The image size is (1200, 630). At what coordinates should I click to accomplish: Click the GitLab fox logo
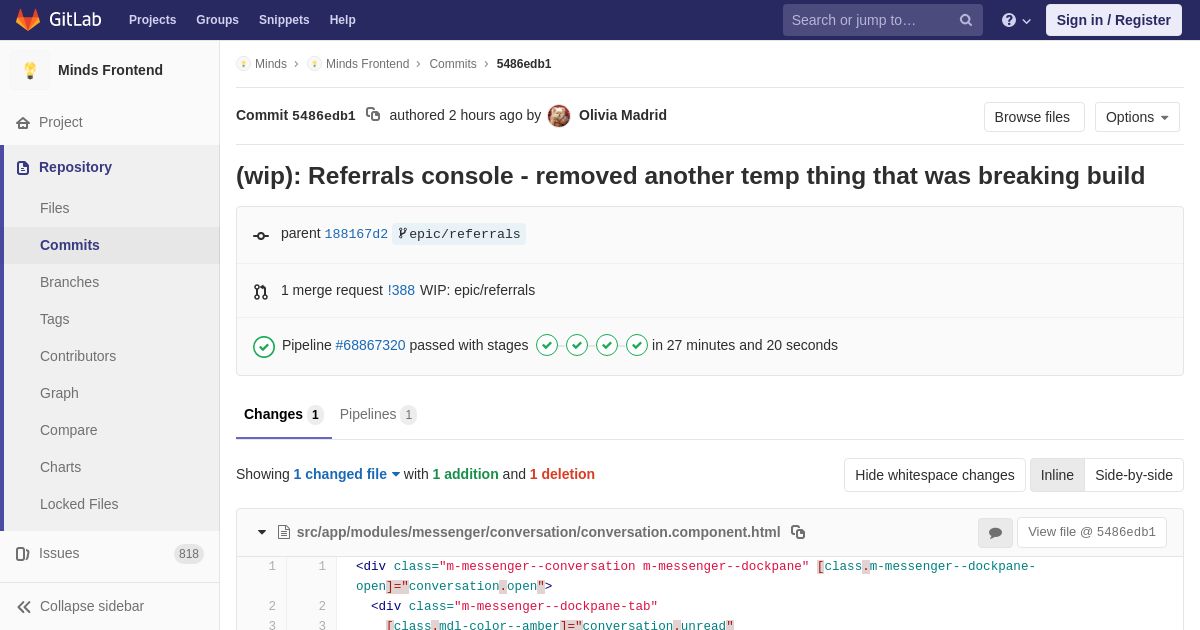28,20
